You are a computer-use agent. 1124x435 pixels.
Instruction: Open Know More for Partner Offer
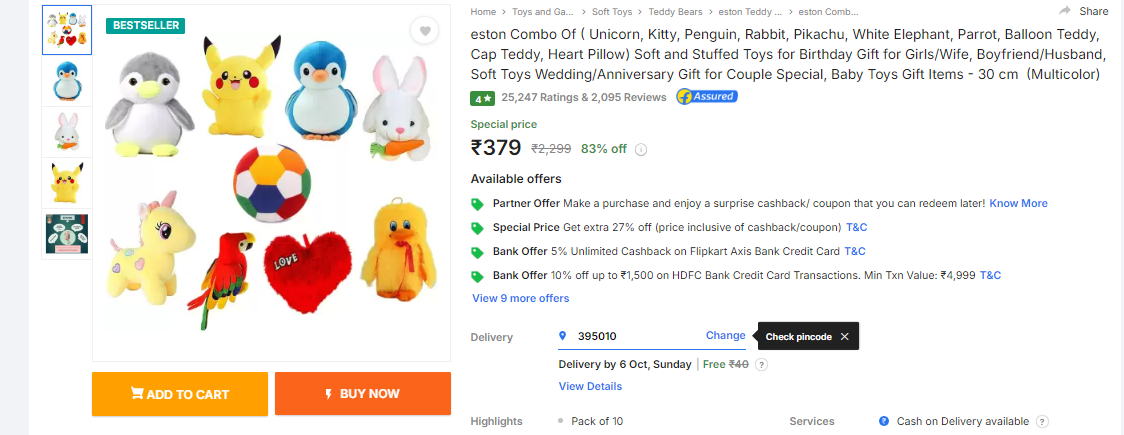coord(1018,203)
